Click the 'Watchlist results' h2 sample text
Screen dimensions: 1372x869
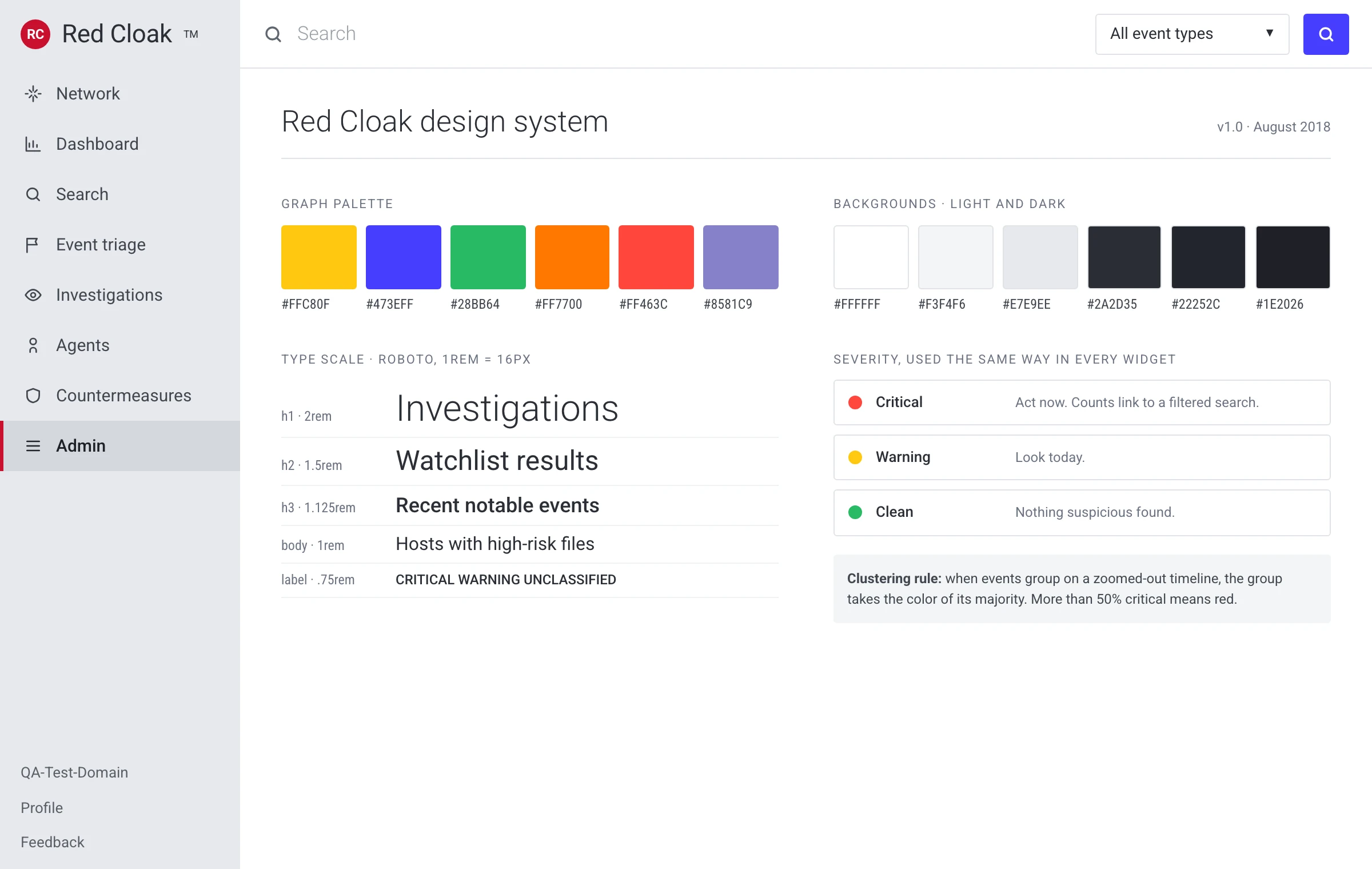(x=497, y=461)
